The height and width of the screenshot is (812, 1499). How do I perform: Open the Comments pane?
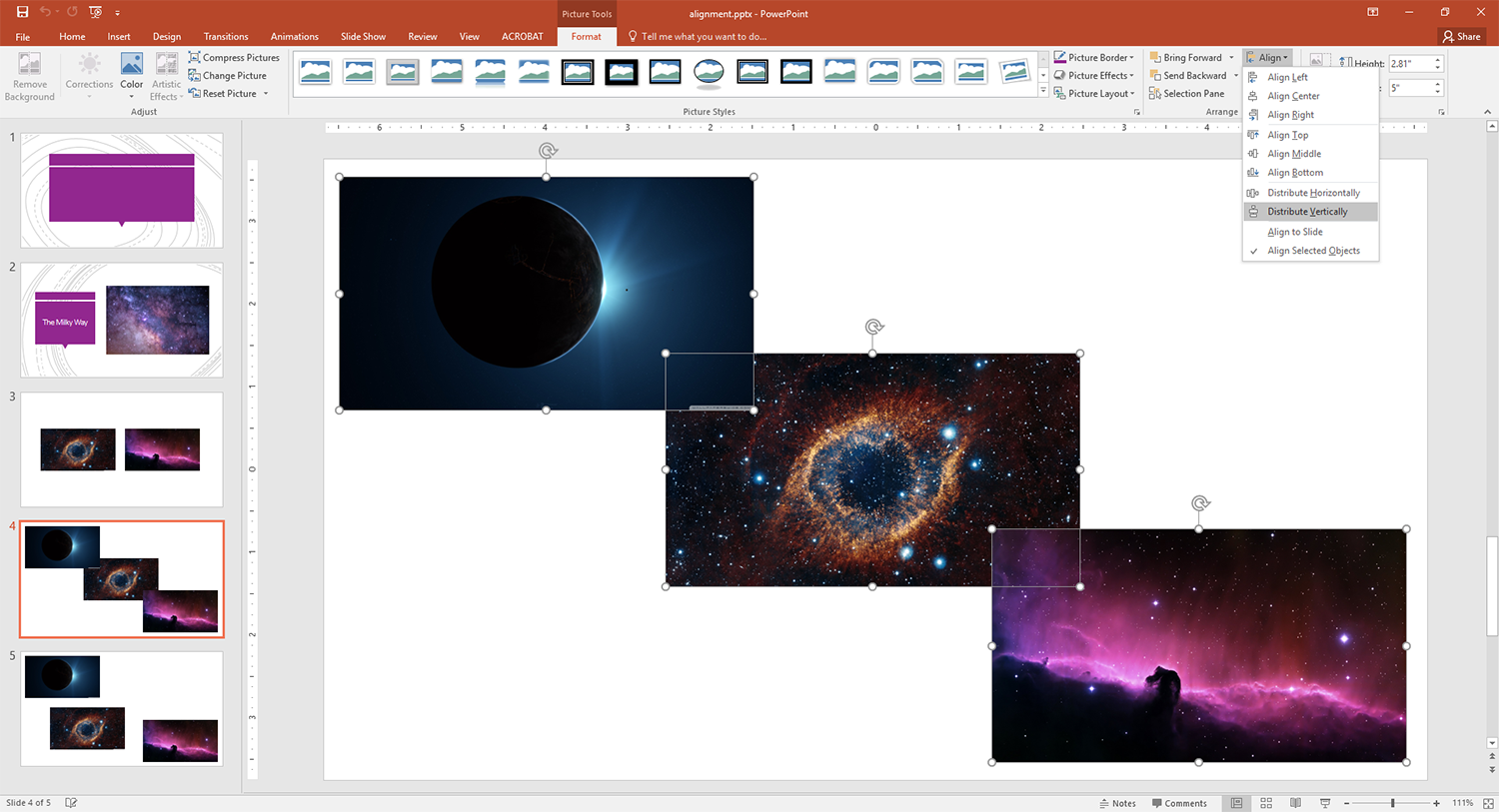point(1179,803)
